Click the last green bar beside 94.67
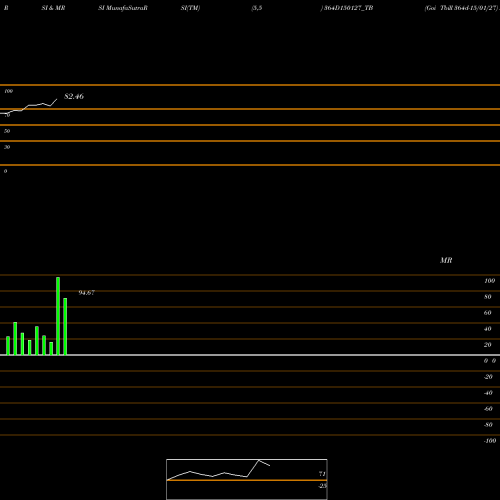The image size is (500, 500). [65, 327]
